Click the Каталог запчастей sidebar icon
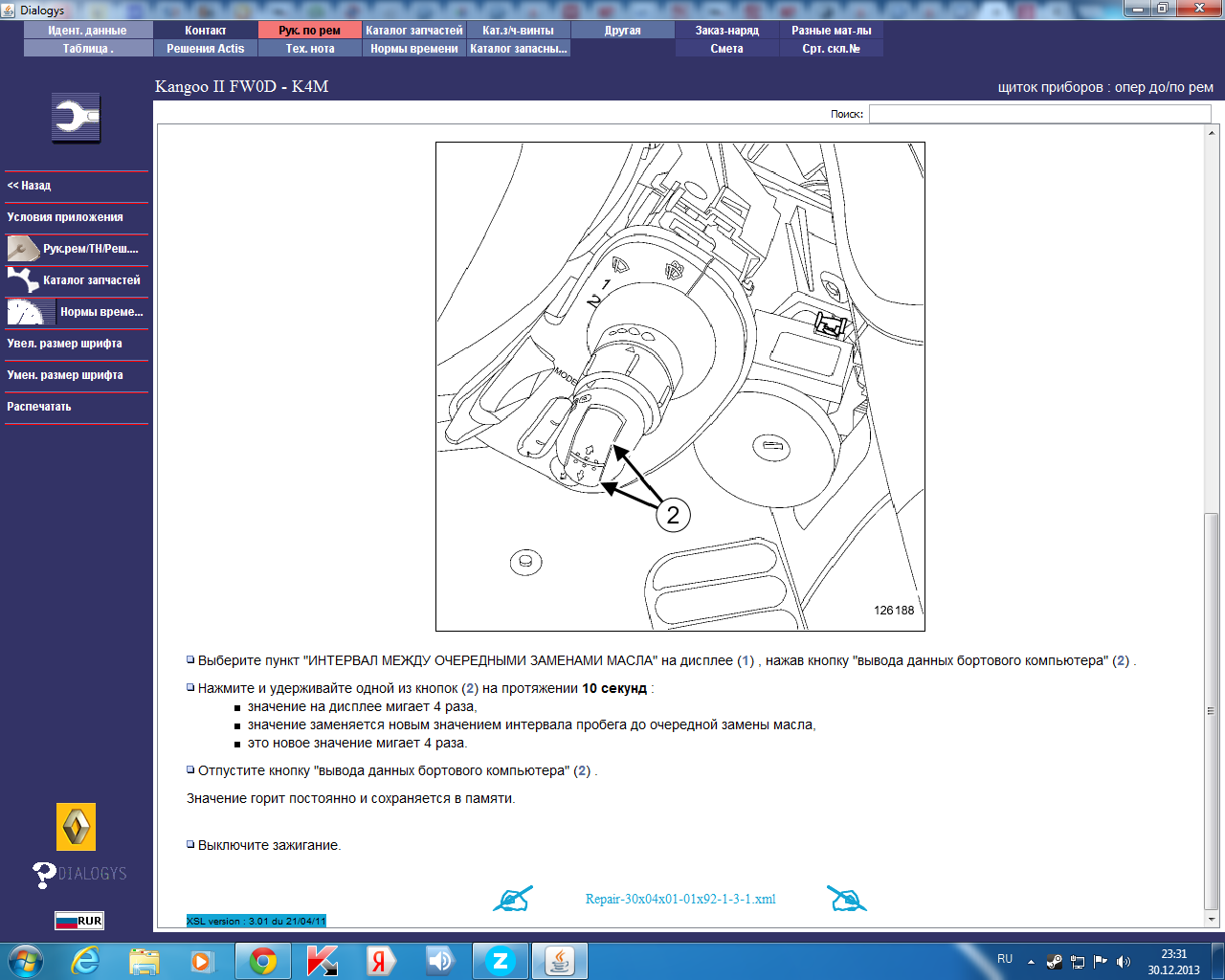The image size is (1225, 980). tap(23, 280)
